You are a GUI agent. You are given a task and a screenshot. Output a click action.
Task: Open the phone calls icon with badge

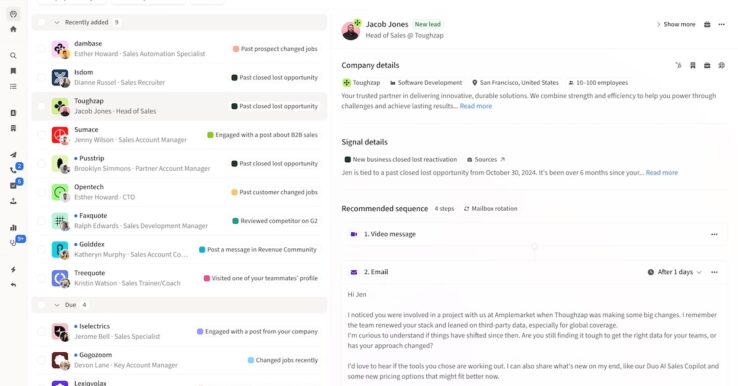[13, 170]
